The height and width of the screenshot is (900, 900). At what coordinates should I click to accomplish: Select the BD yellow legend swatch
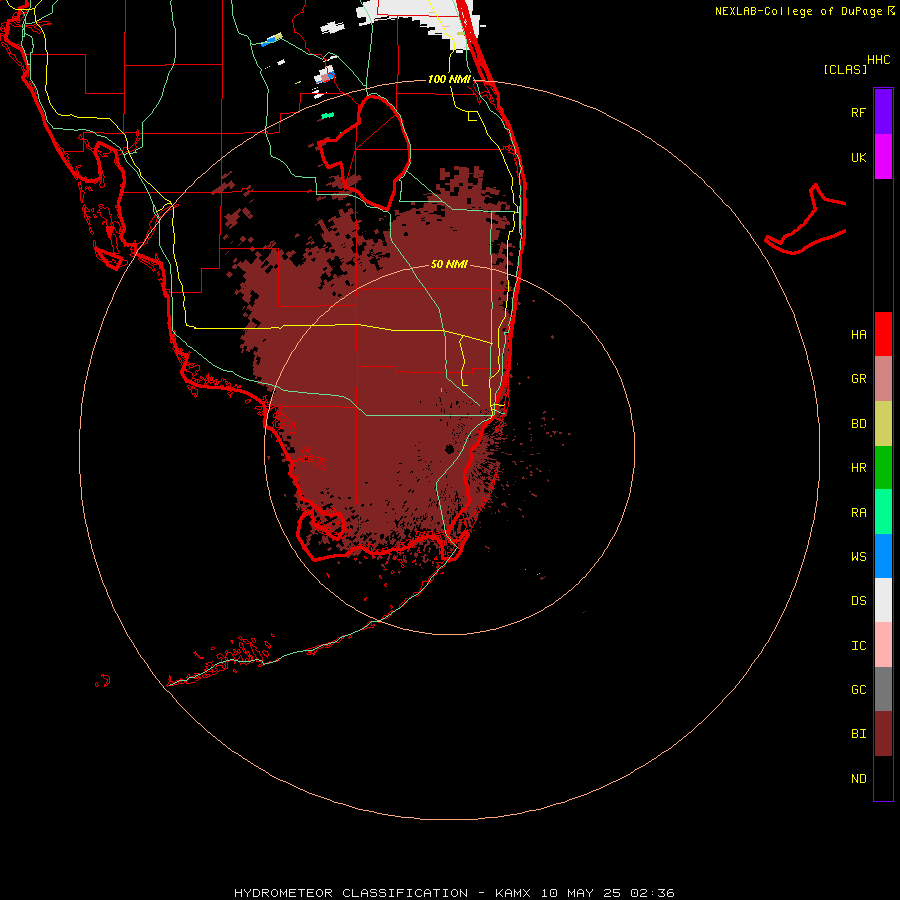[883, 424]
